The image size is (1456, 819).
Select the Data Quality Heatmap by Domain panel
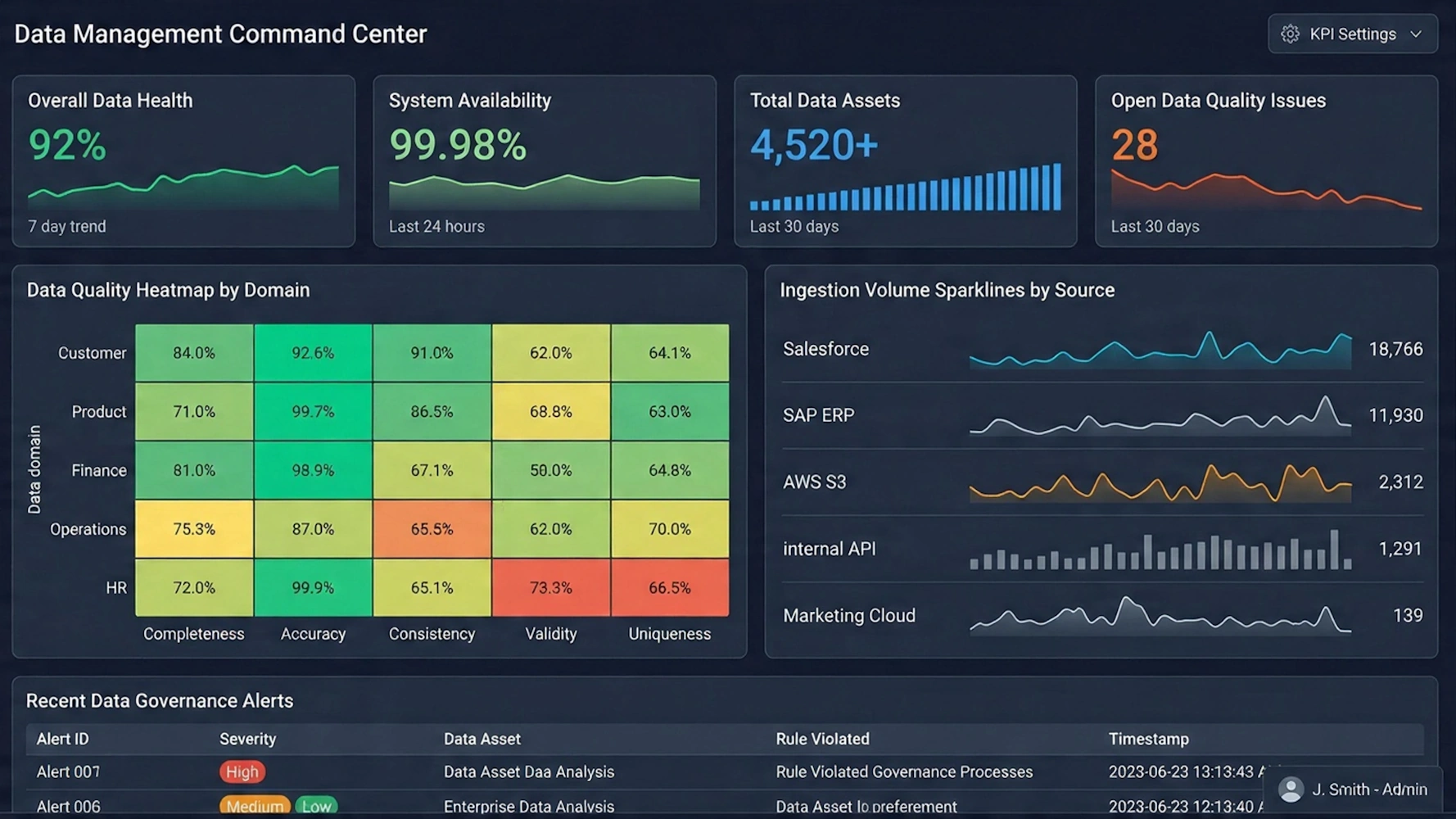pyautogui.click(x=168, y=289)
